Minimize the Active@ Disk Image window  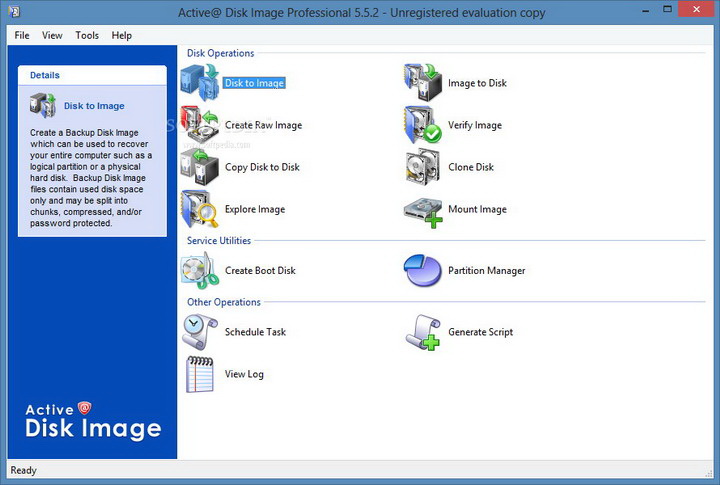pyautogui.click(x=646, y=10)
